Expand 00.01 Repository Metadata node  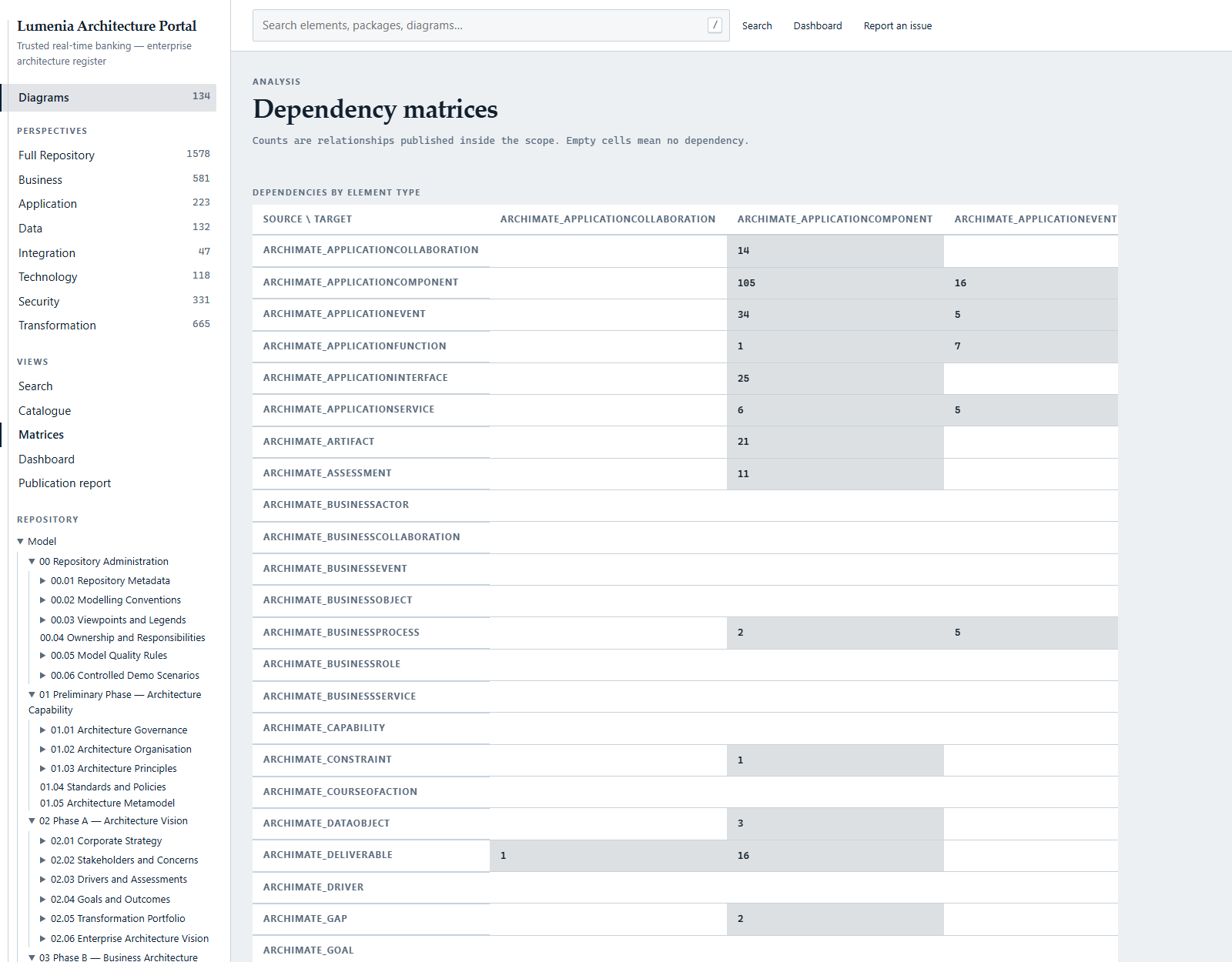click(43, 581)
